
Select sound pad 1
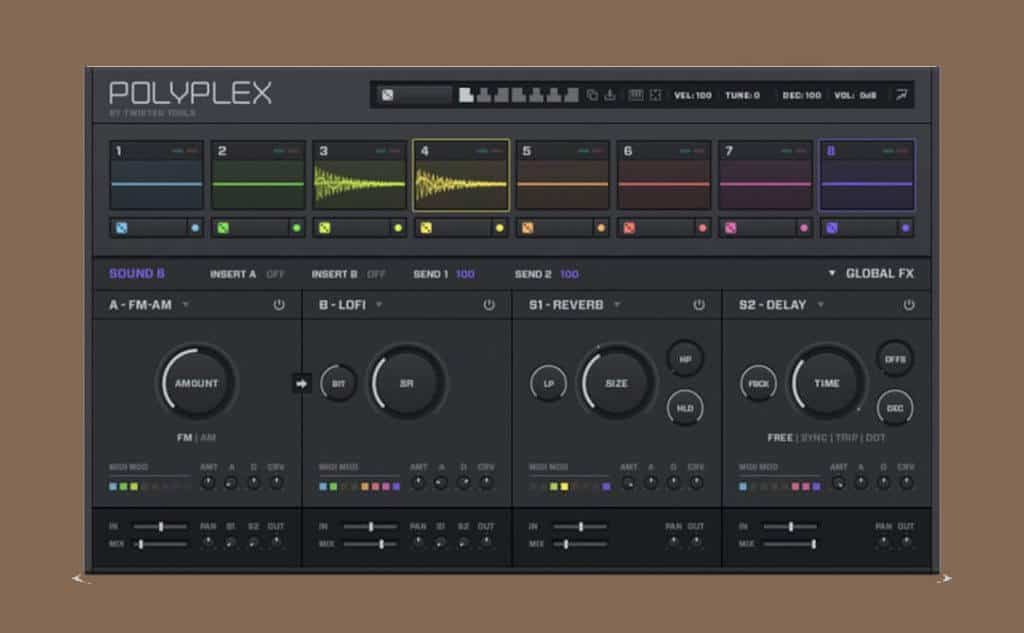[156, 175]
